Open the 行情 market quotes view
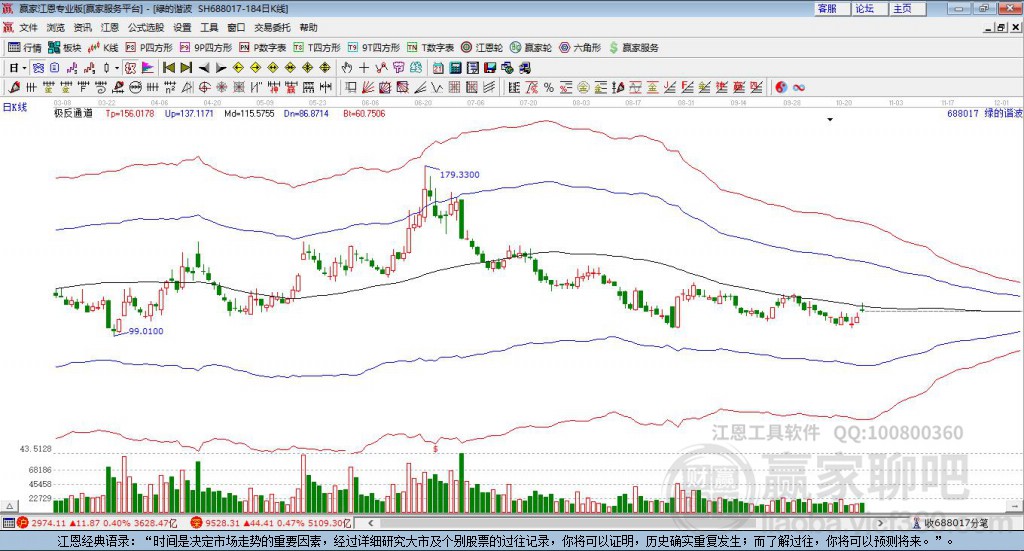 25,48
